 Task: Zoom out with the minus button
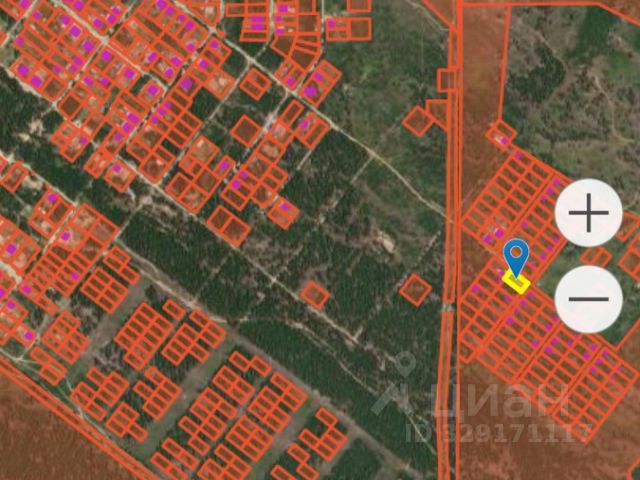click(x=588, y=299)
